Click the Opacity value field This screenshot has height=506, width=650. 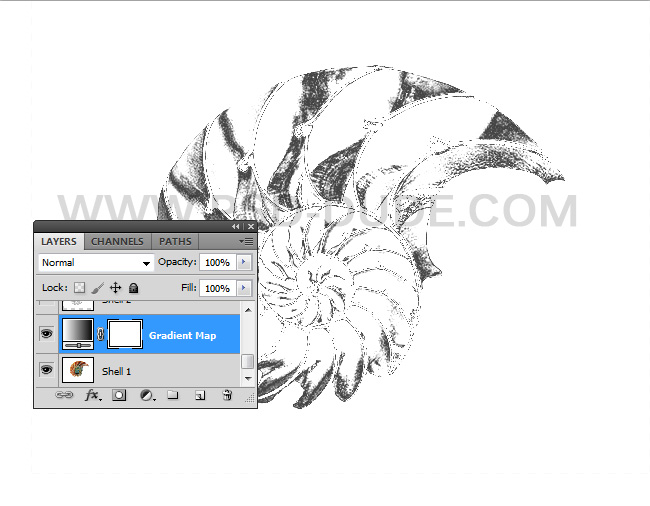tap(218, 262)
